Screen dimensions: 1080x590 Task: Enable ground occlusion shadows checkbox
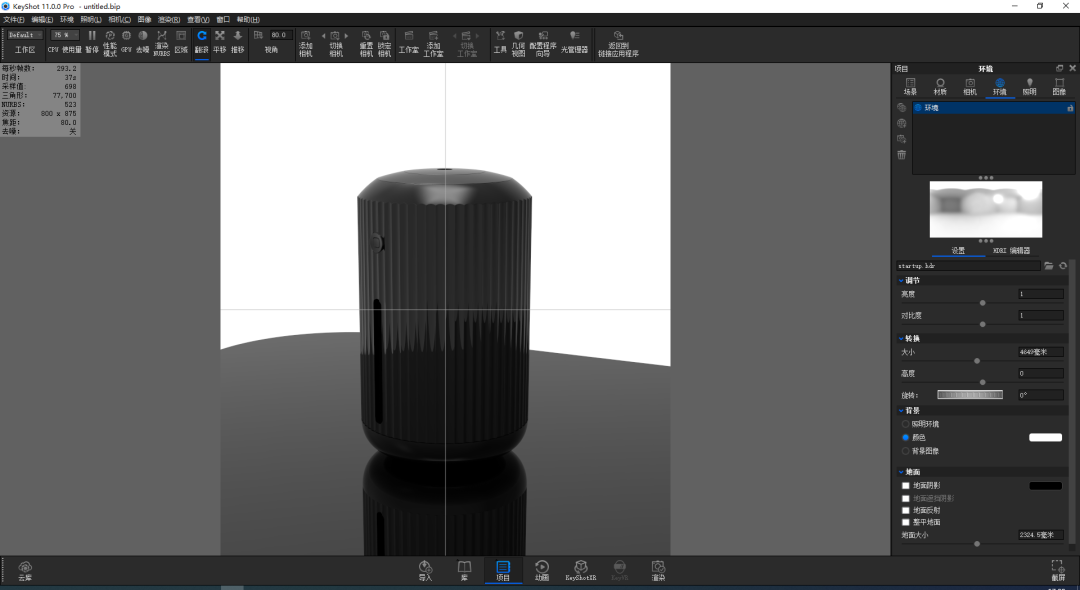click(906, 498)
